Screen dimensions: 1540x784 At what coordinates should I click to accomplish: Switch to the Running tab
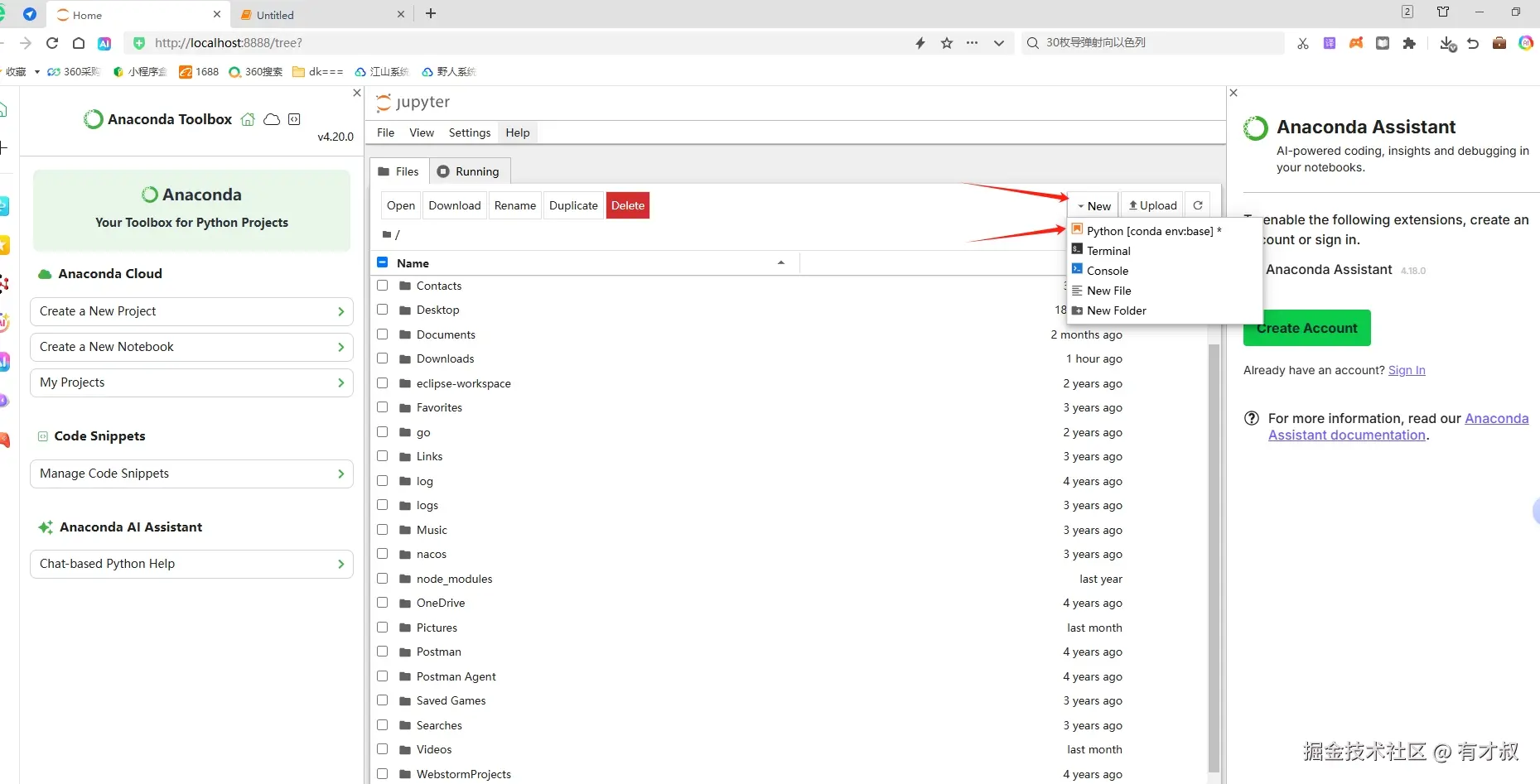[468, 171]
